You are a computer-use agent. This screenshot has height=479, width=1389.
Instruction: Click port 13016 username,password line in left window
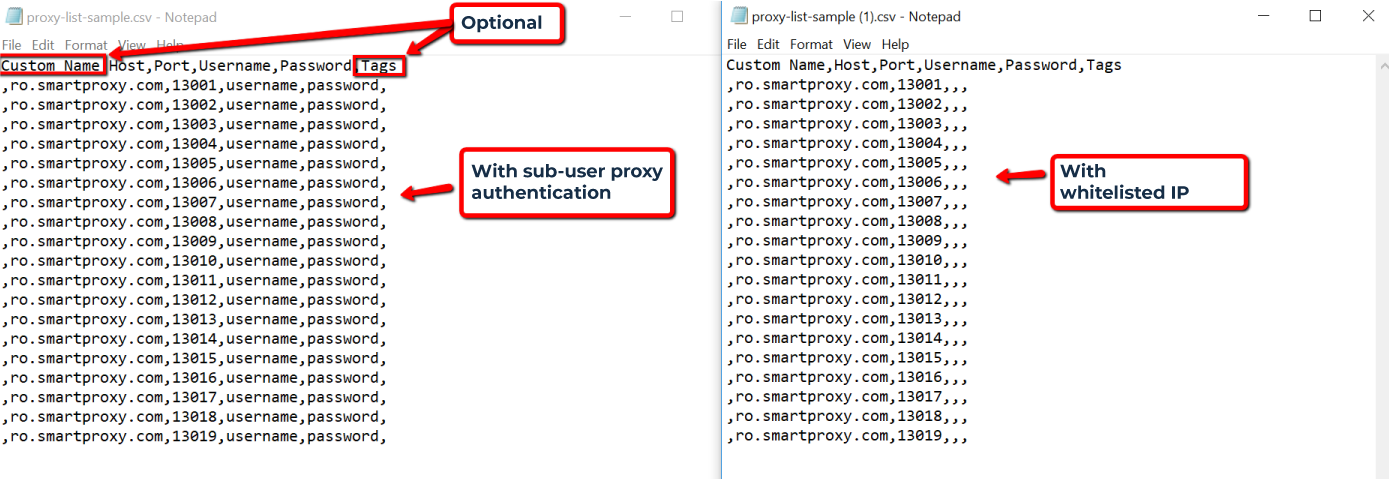coord(194,378)
